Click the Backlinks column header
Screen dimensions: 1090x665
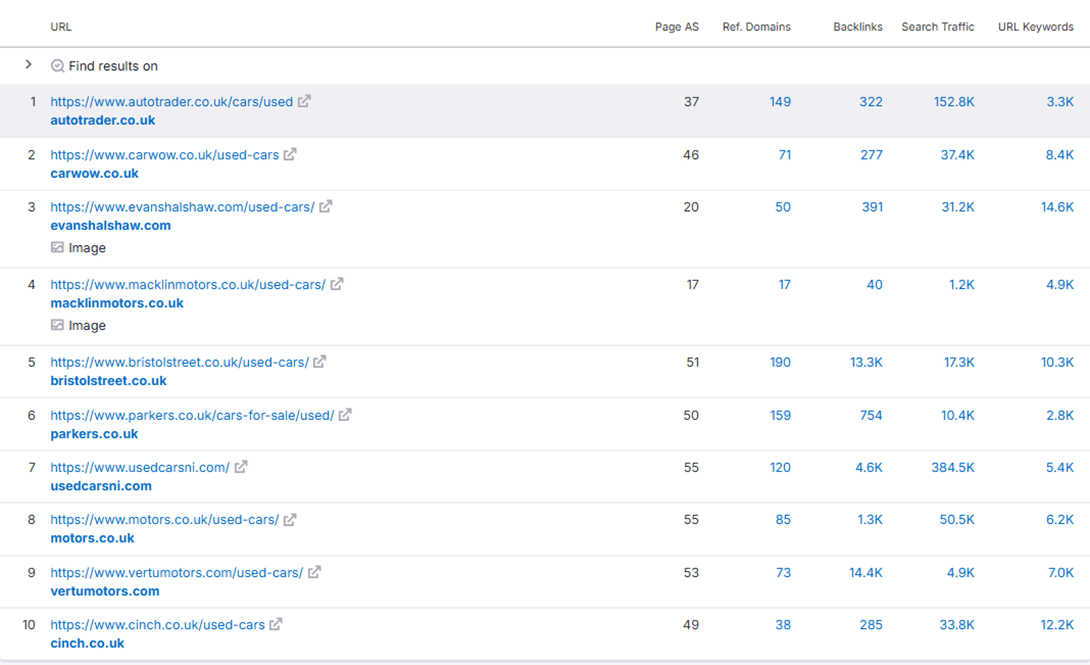(858, 27)
